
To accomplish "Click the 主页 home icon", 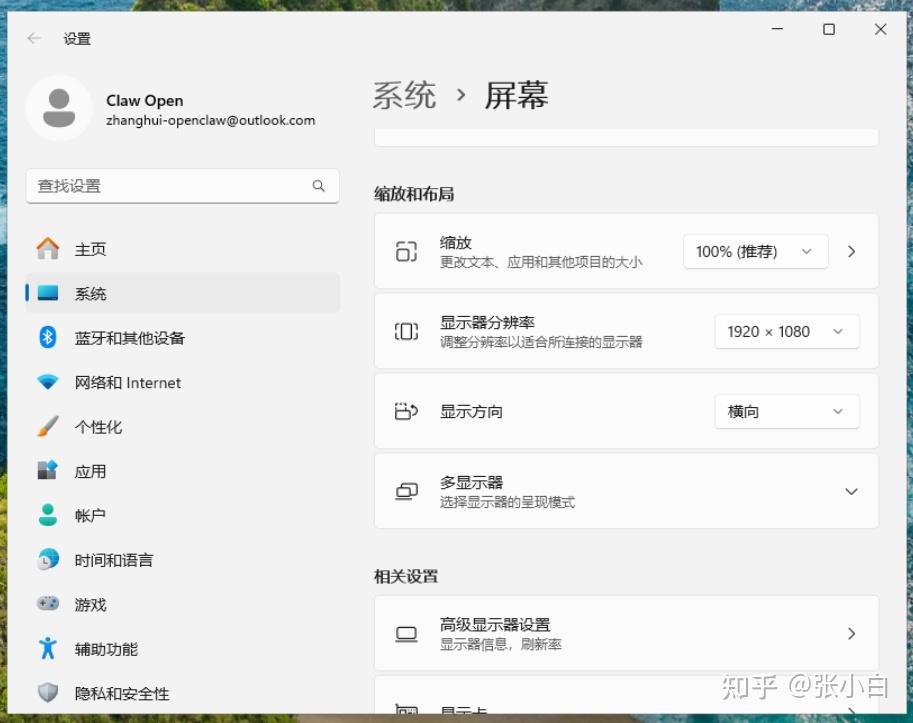I will (x=48, y=249).
